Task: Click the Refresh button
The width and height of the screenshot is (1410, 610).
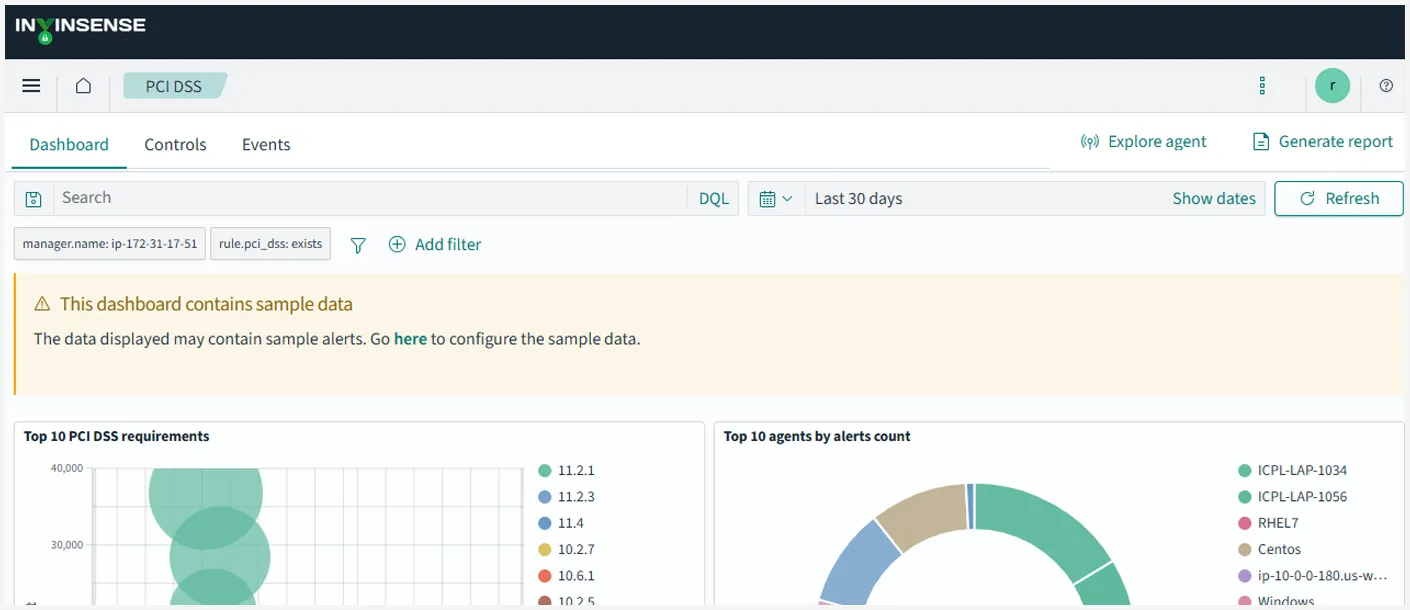Action: [x=1339, y=198]
